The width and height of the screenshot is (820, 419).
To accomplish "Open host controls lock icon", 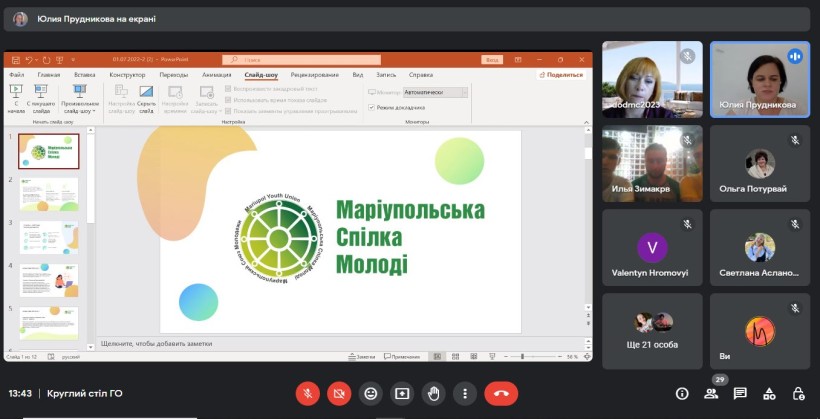I will [x=798, y=393].
